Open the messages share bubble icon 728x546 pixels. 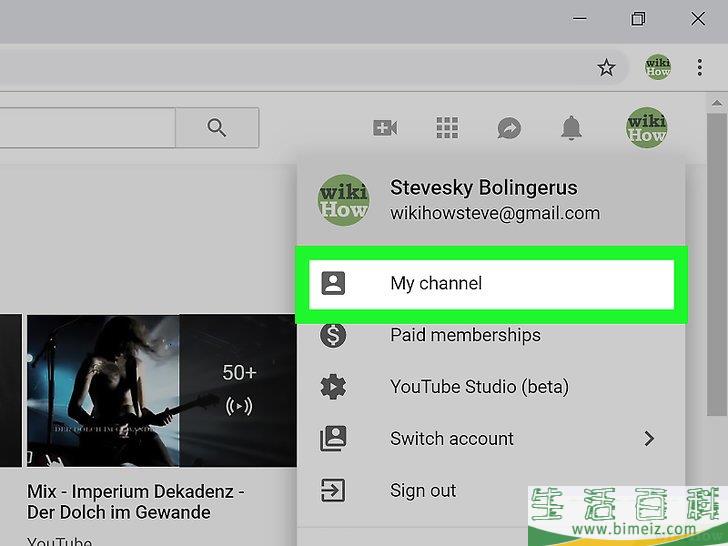[x=509, y=128]
